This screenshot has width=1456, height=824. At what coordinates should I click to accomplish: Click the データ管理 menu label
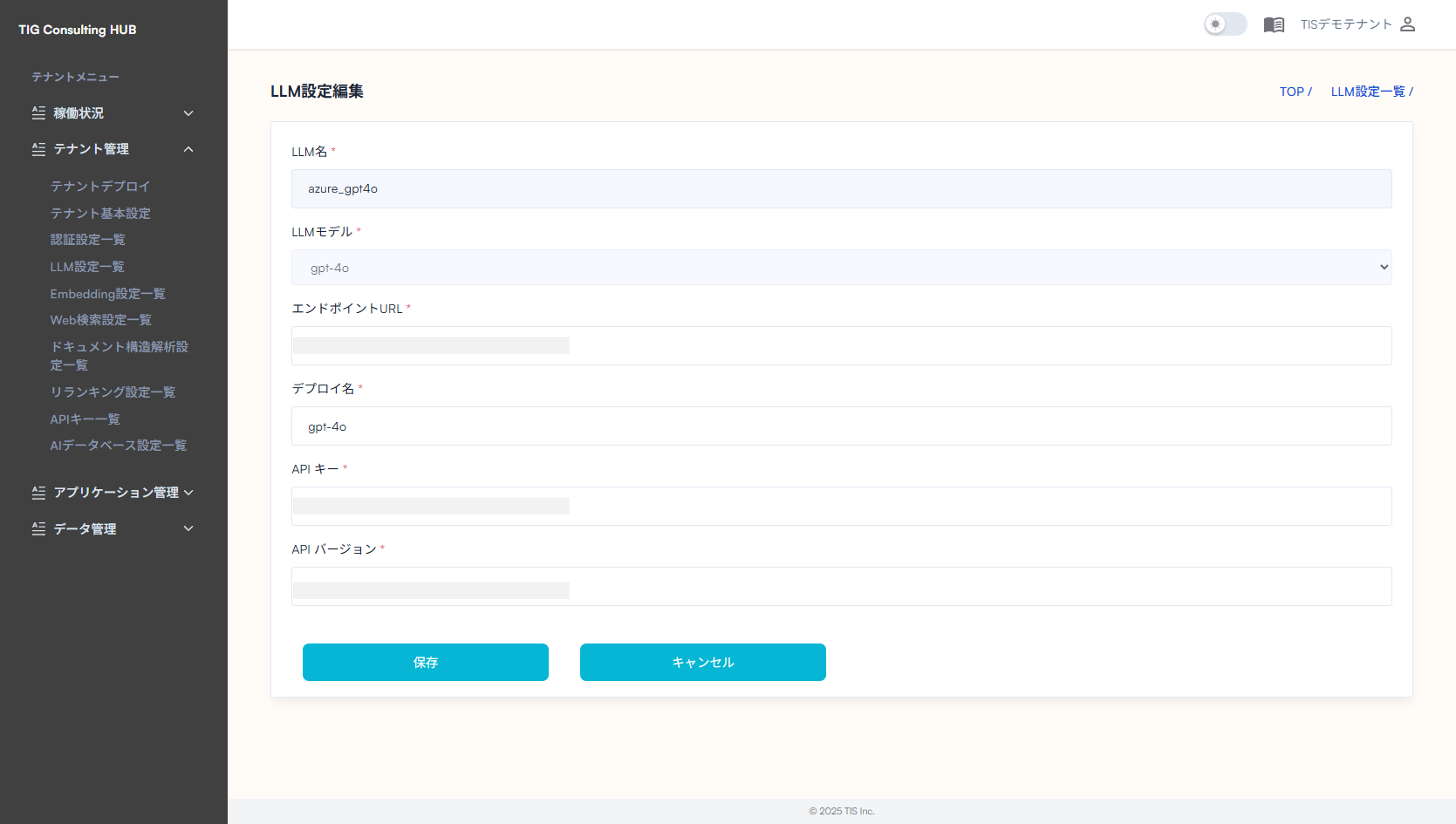pos(85,529)
